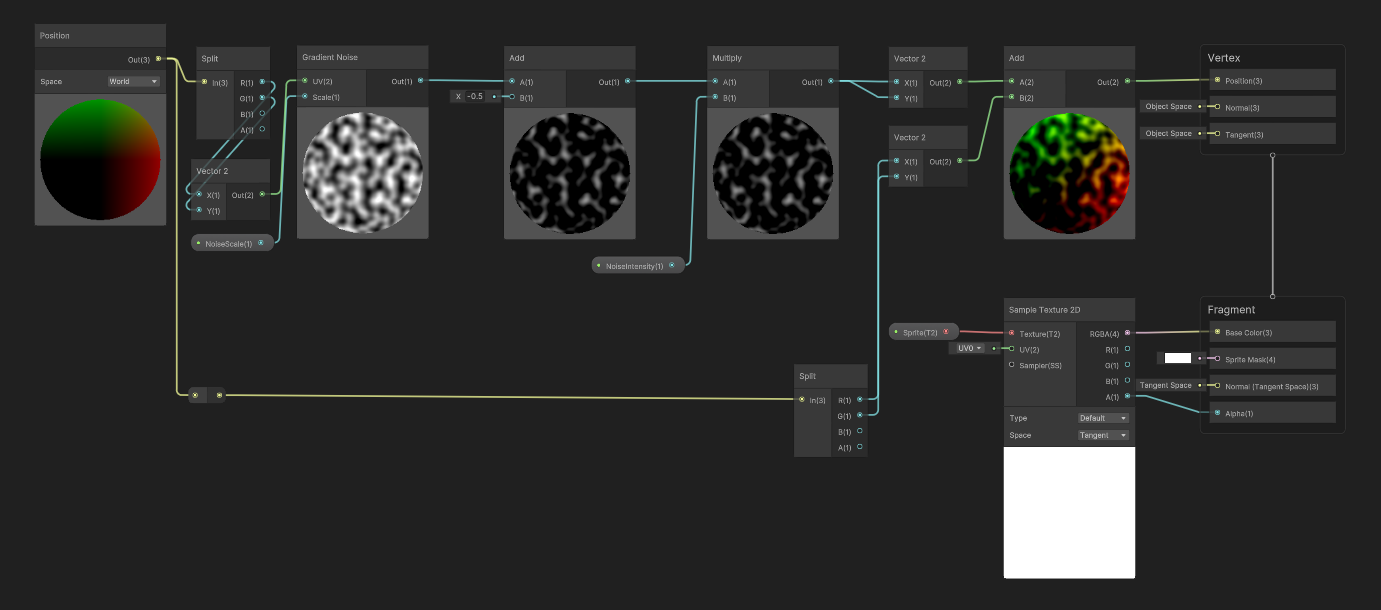The height and width of the screenshot is (610, 1381).
Task: Click the Tangent Space default label
Action: [1166, 385]
